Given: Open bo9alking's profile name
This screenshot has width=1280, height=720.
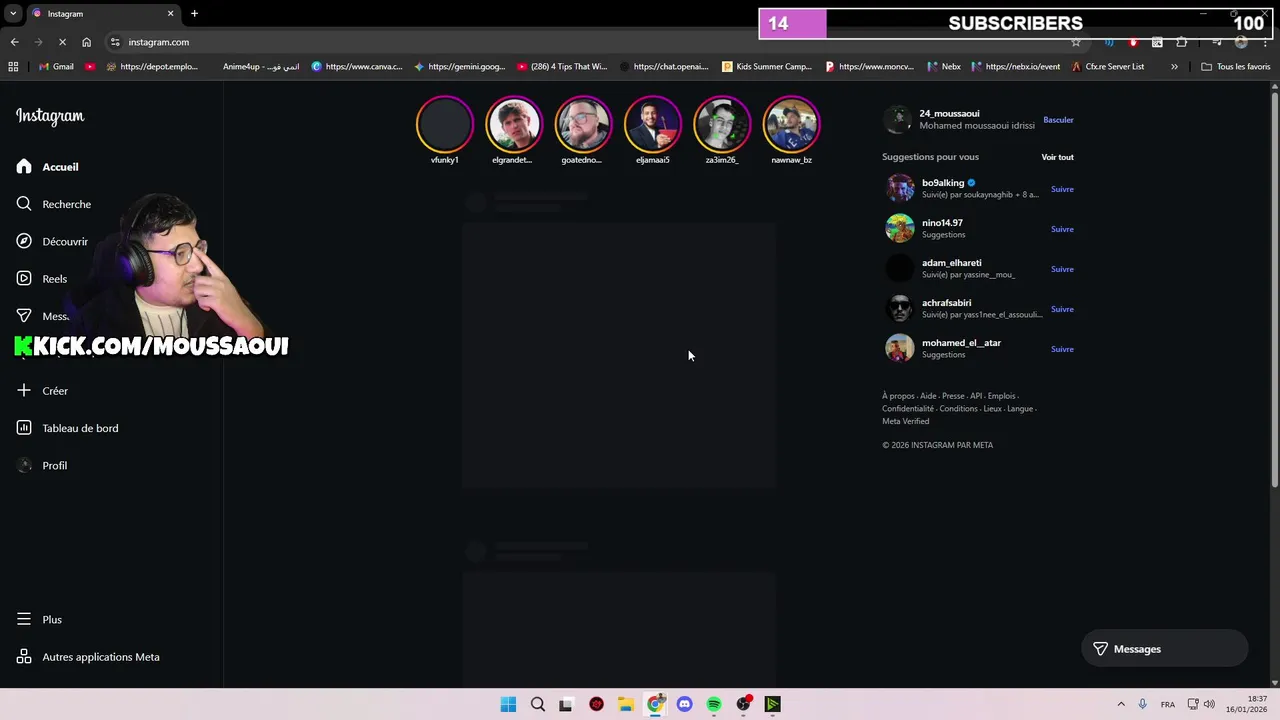Looking at the screenshot, I should (943, 183).
